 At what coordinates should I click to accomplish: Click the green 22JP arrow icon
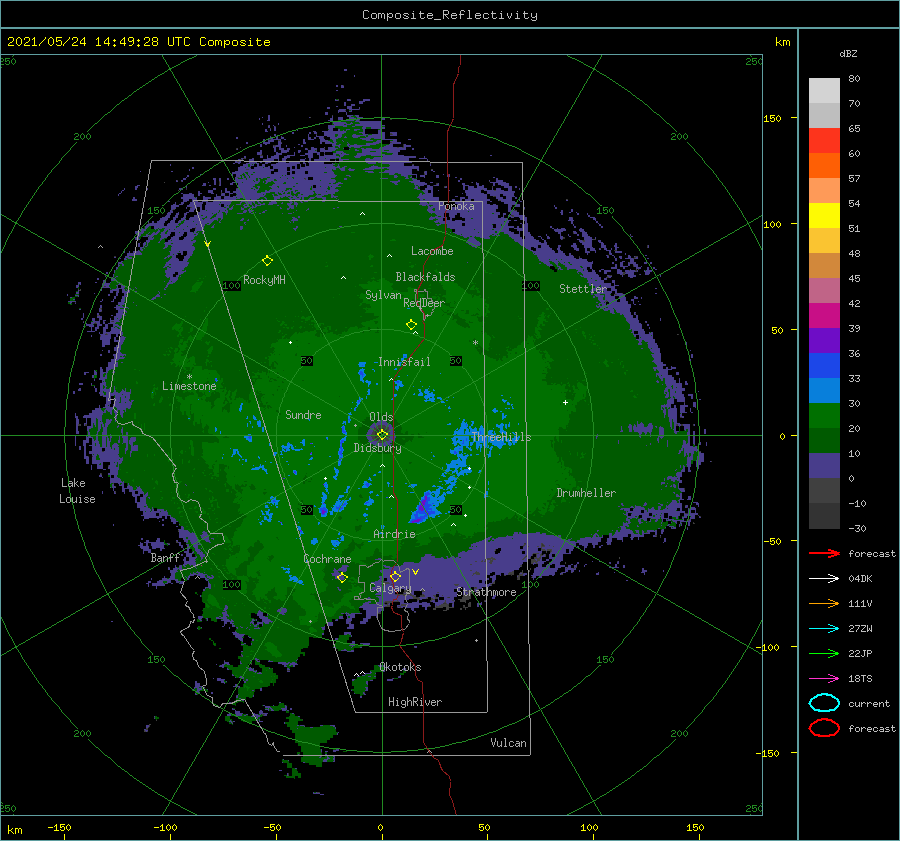tap(824, 653)
